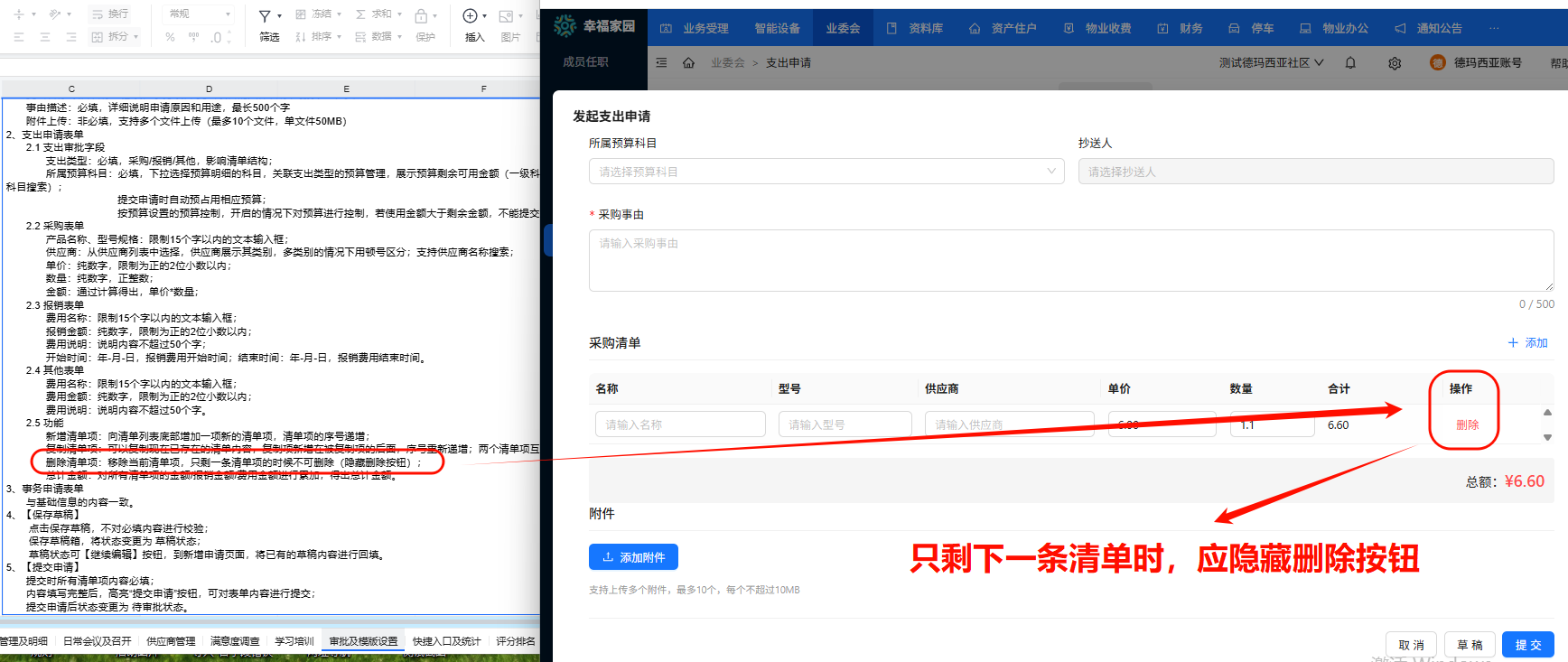Click the + 添加 link for purchase list
1568x662 pixels.
tap(1527, 343)
